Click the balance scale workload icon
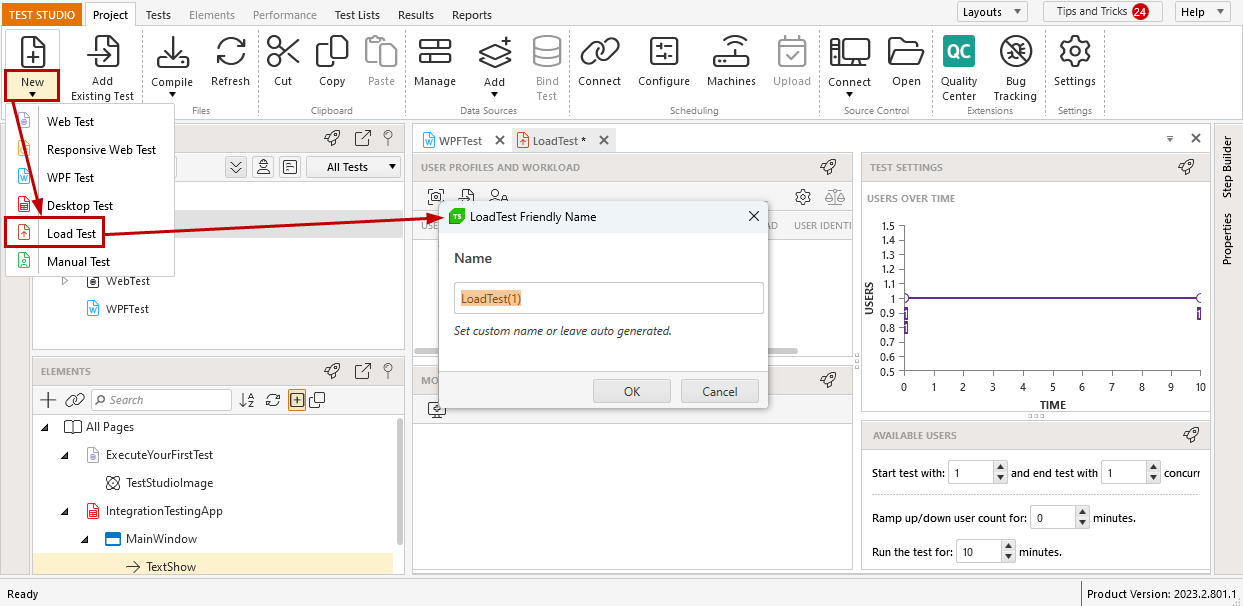The image size is (1243, 606). click(x=834, y=197)
